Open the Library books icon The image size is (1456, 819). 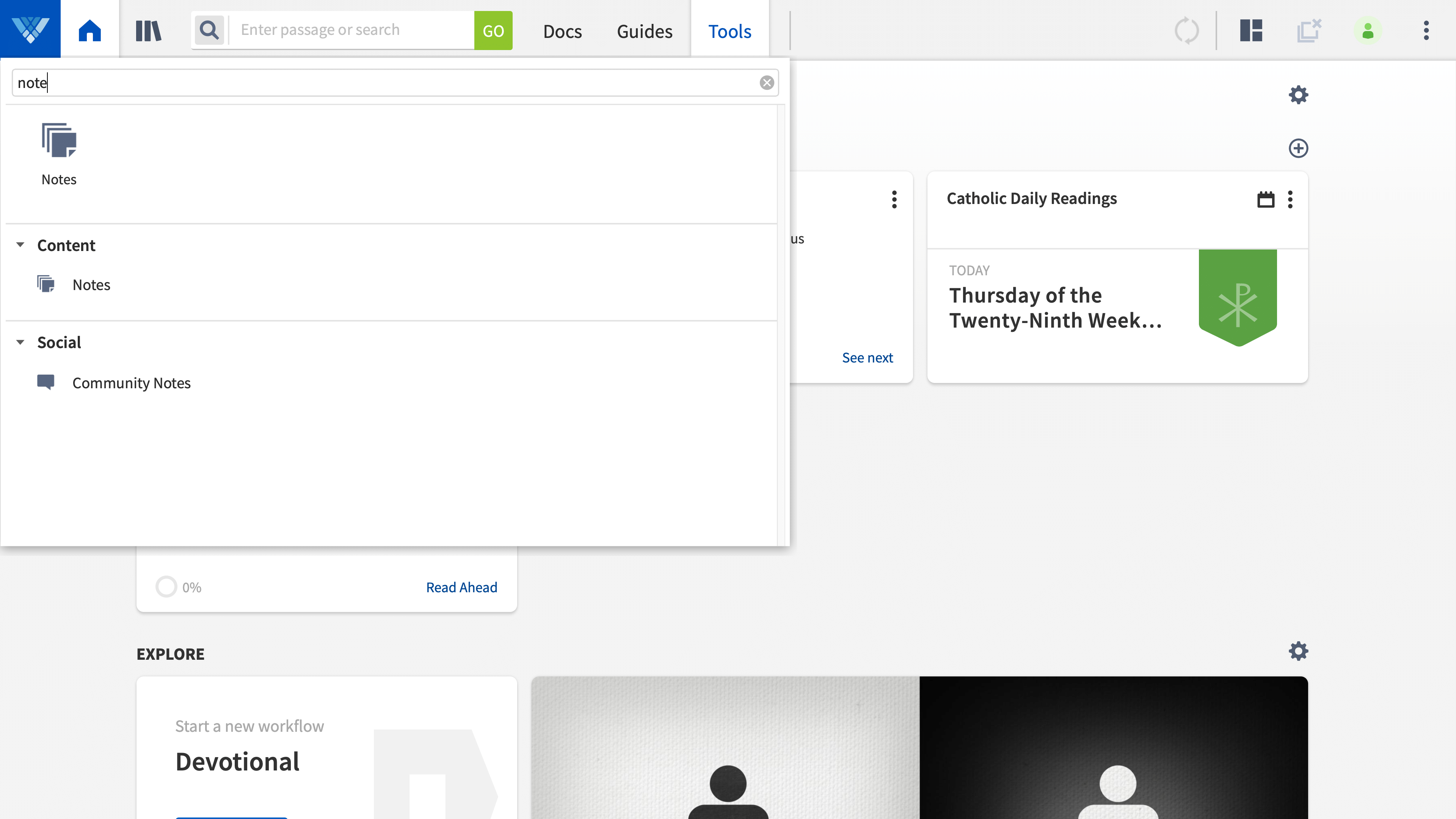click(149, 30)
